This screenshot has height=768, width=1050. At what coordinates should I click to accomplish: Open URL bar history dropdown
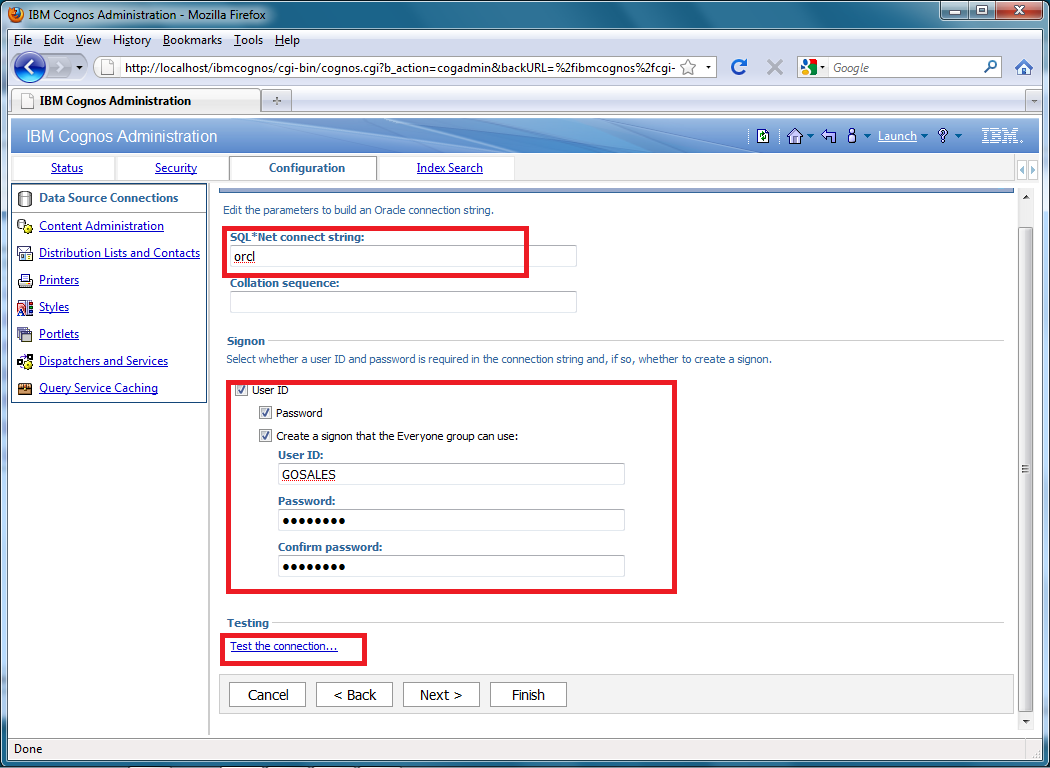(x=708, y=68)
